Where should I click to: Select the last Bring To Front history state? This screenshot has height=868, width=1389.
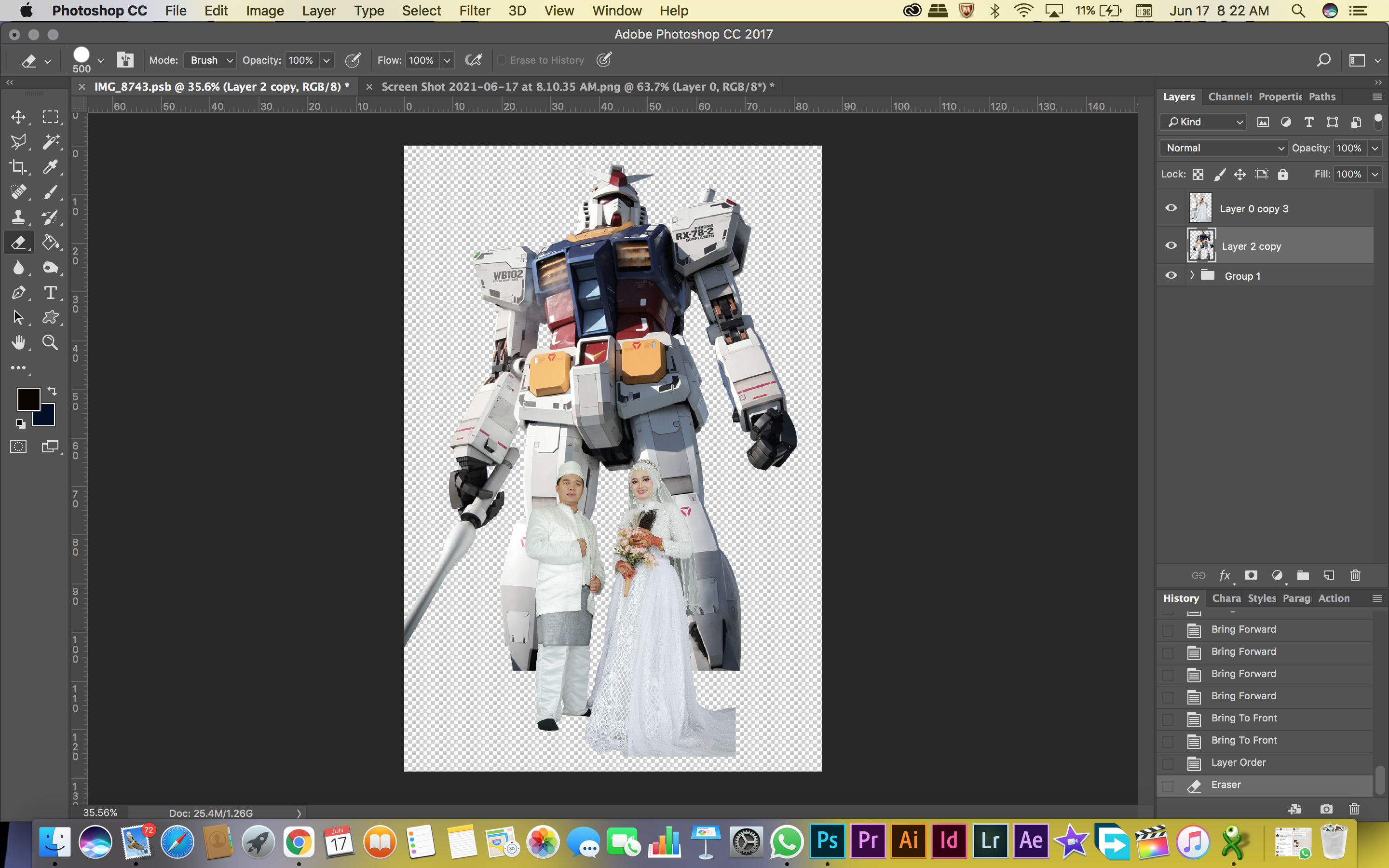[1265, 741]
